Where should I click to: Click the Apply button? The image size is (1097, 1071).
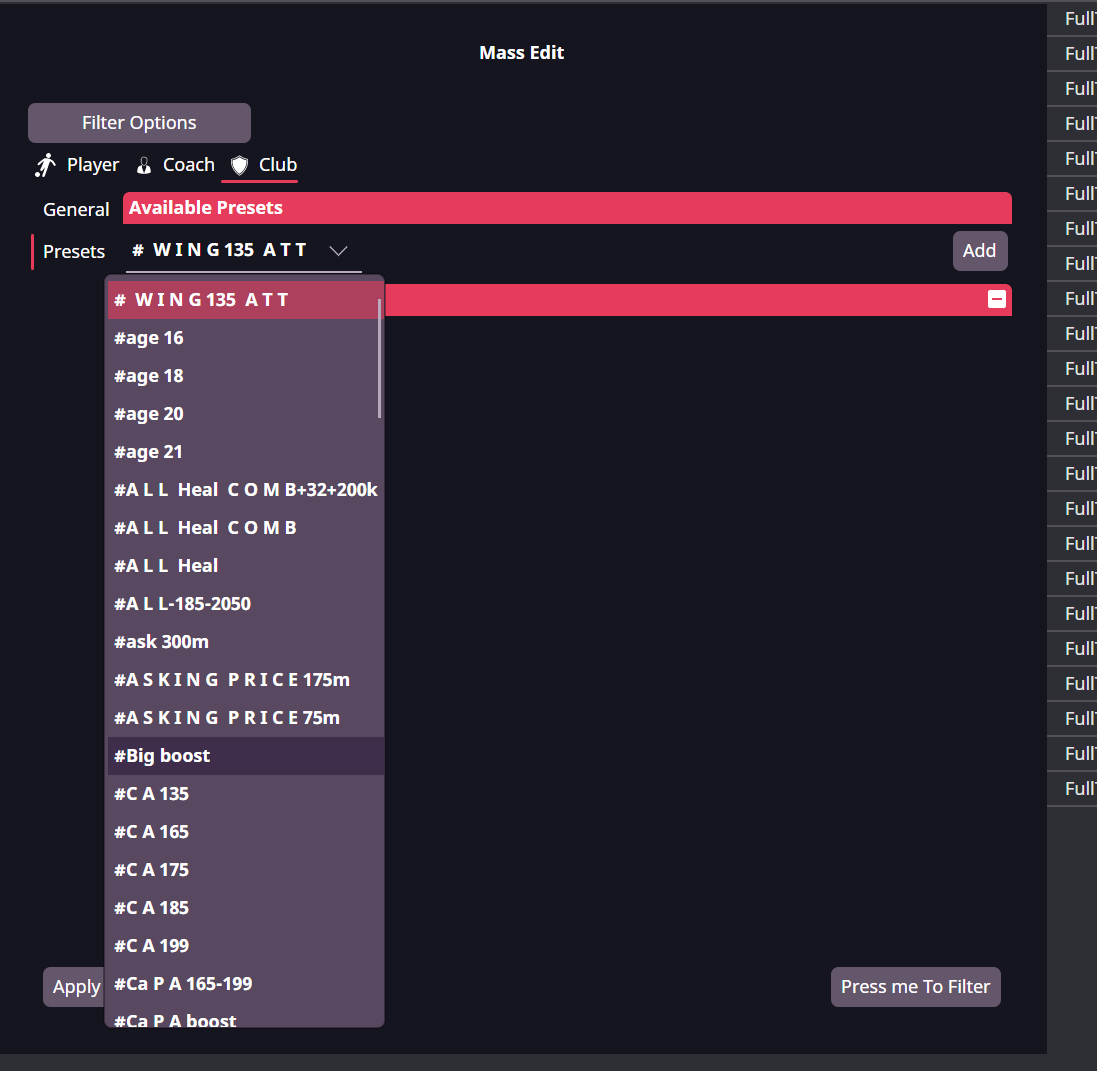[76, 987]
